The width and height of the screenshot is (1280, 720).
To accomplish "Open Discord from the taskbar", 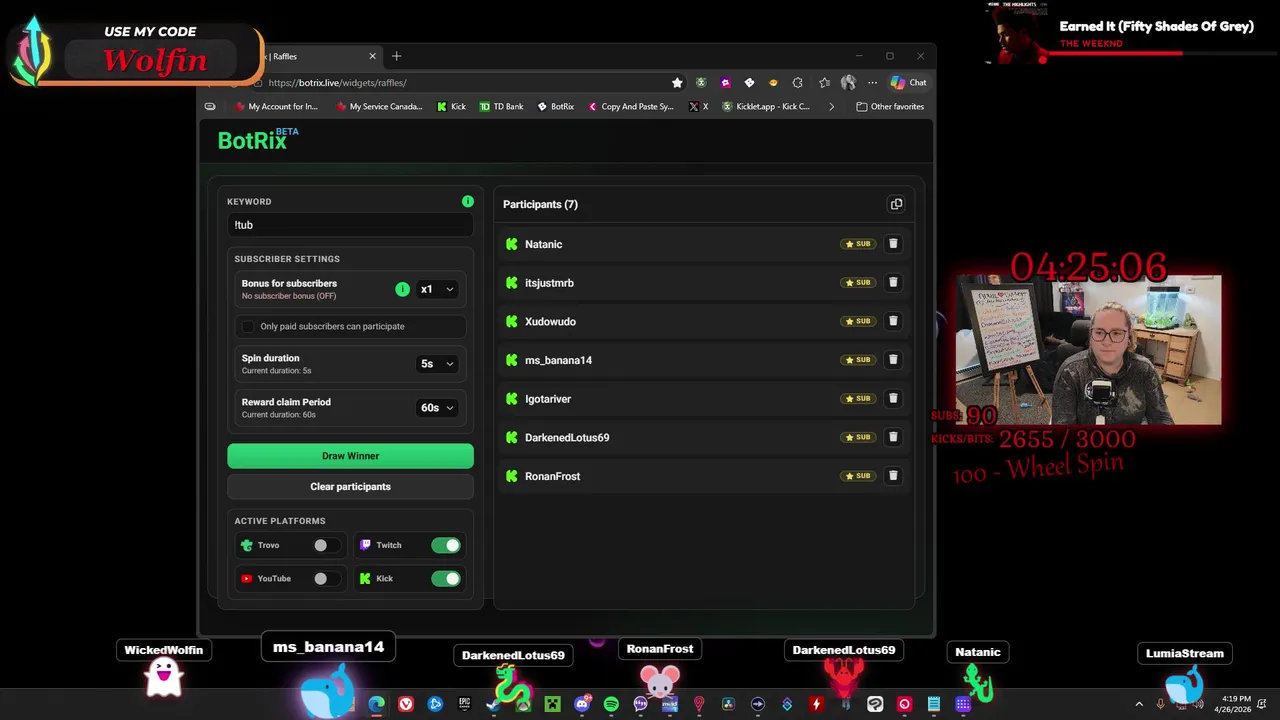I will click(582, 704).
